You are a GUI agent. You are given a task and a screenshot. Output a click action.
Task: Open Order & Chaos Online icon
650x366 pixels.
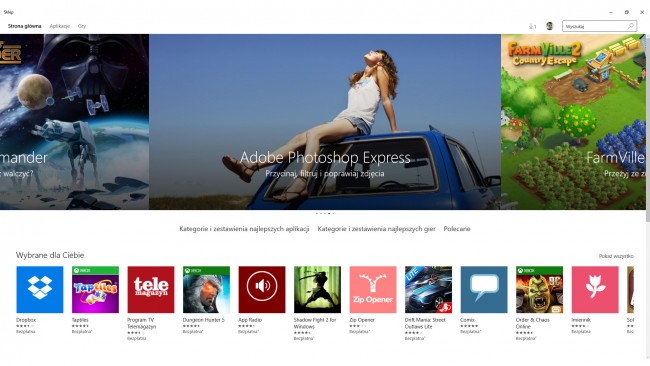point(540,289)
